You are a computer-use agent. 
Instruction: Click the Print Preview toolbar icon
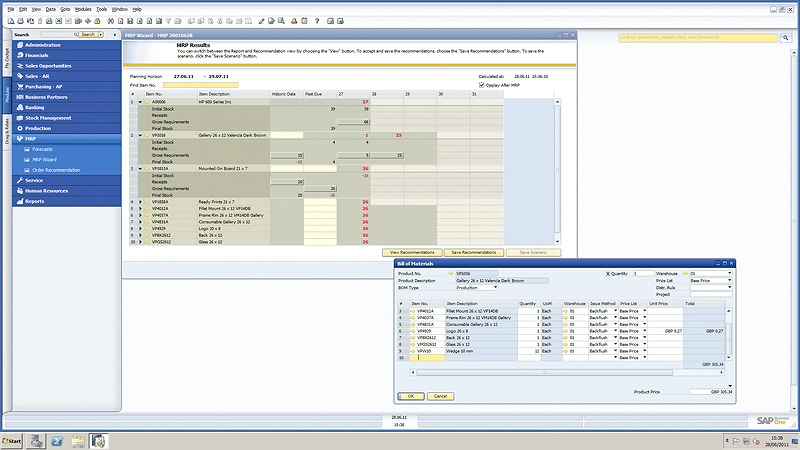click(11, 21)
